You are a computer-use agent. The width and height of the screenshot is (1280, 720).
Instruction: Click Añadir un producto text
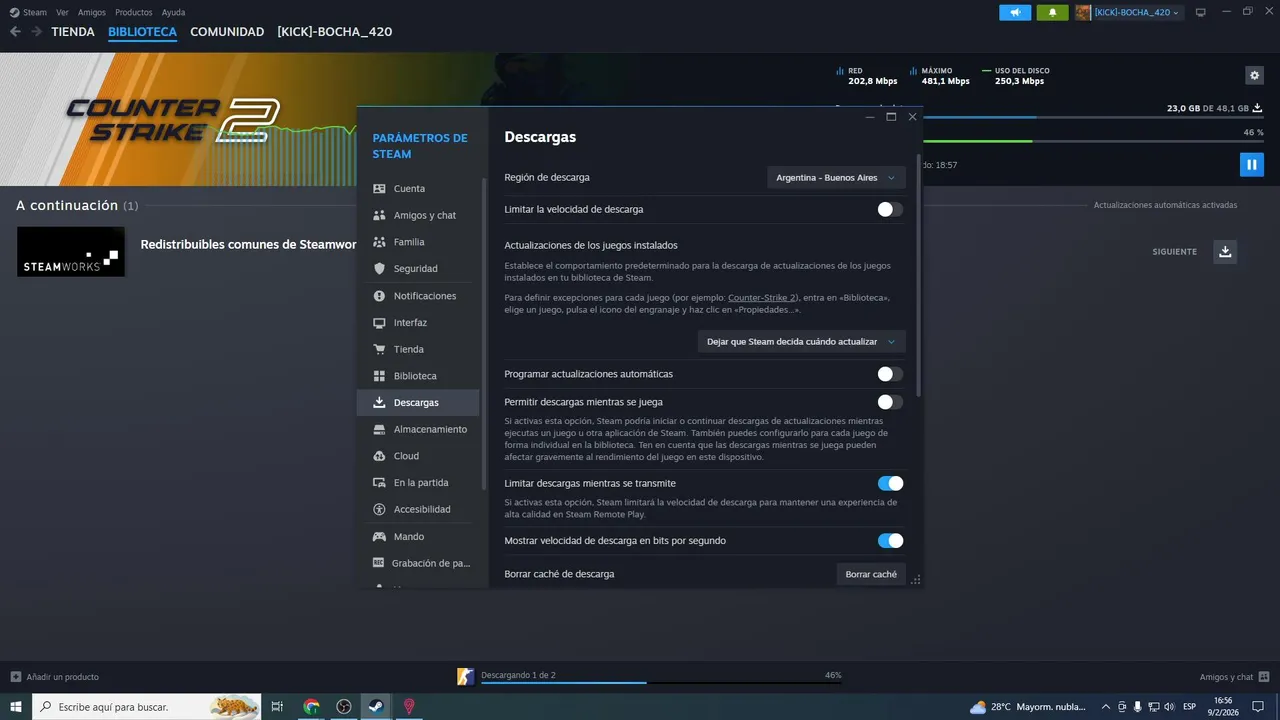tap(63, 677)
